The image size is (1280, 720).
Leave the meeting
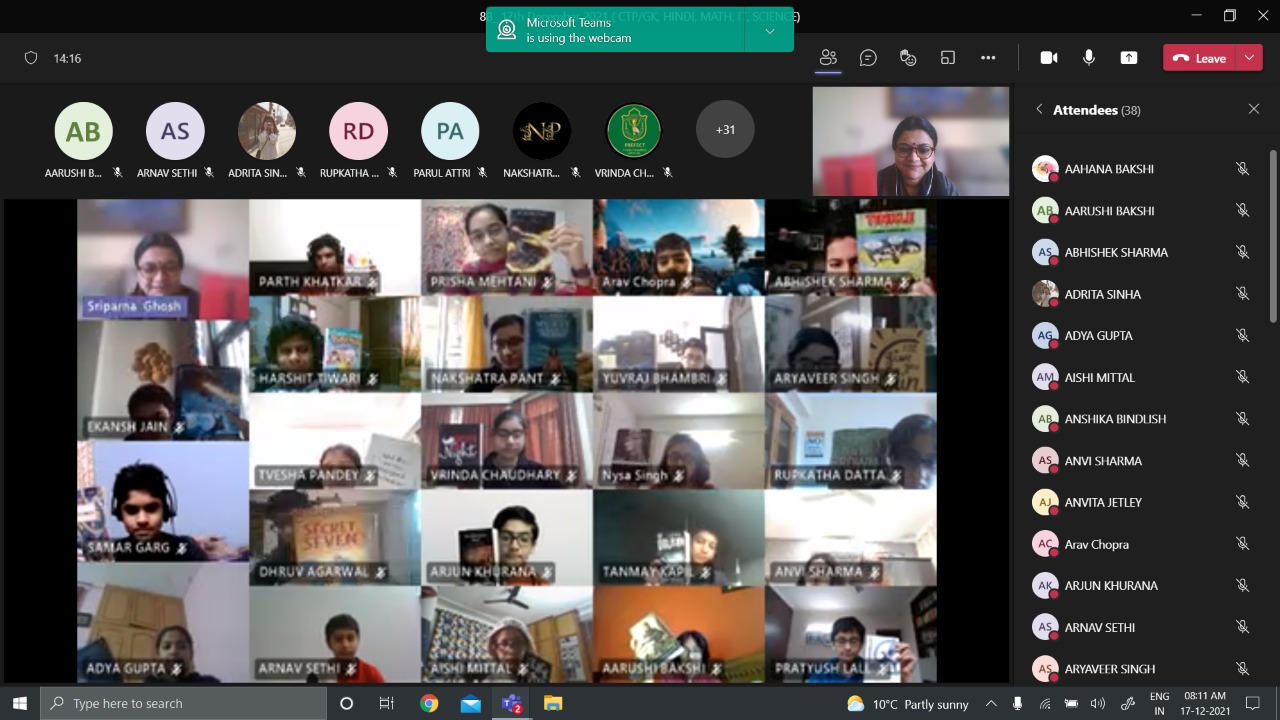[1199, 58]
